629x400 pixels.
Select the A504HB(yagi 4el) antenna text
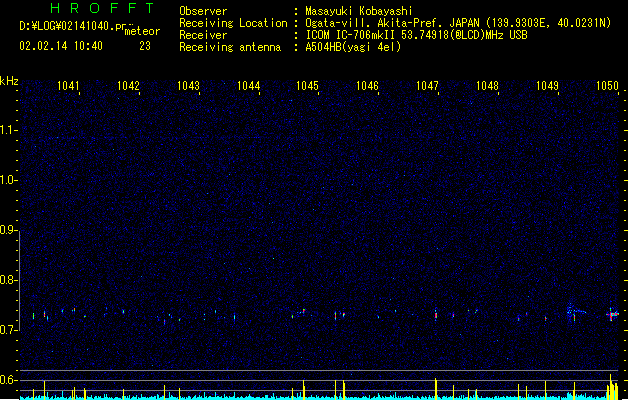coord(353,47)
